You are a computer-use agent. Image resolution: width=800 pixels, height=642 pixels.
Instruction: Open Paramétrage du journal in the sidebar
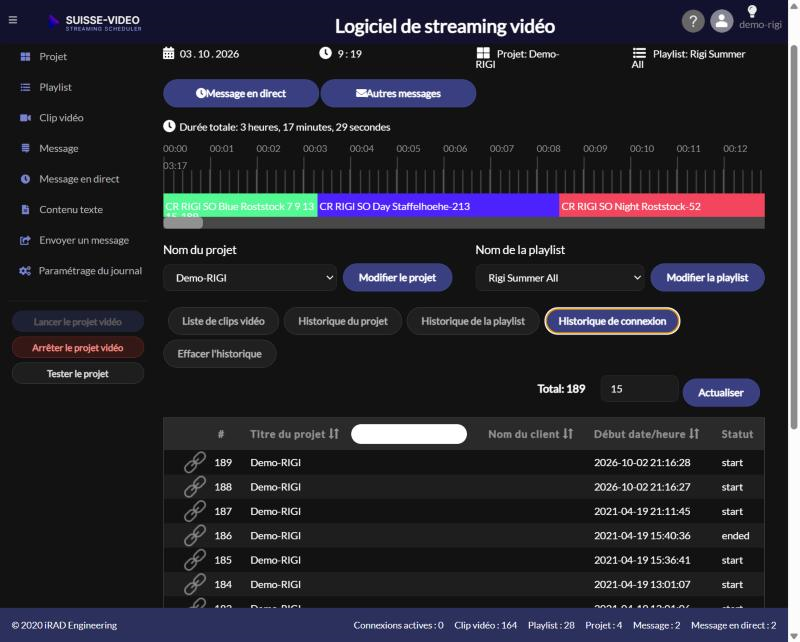pyautogui.click(x=90, y=271)
